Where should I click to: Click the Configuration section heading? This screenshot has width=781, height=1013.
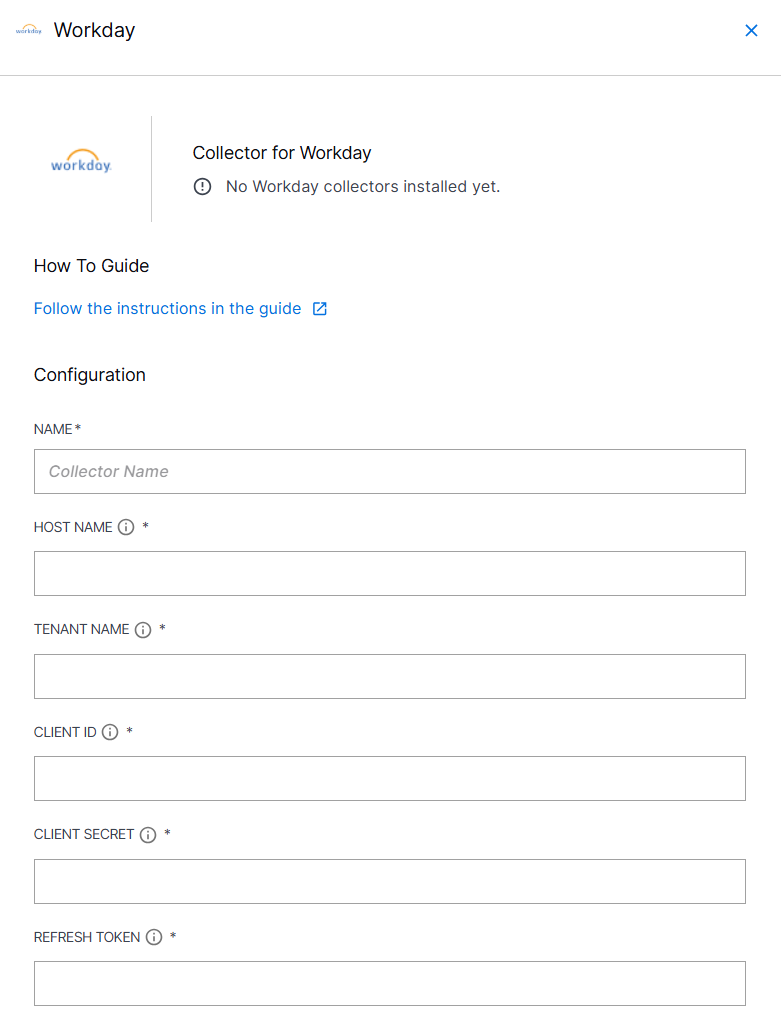pyautogui.click(x=90, y=375)
